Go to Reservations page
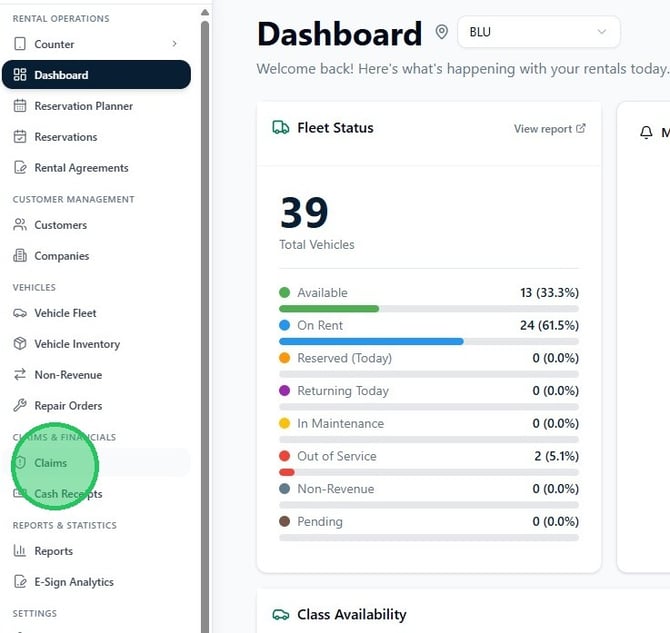Image resolution: width=670 pixels, height=633 pixels. [96, 137]
